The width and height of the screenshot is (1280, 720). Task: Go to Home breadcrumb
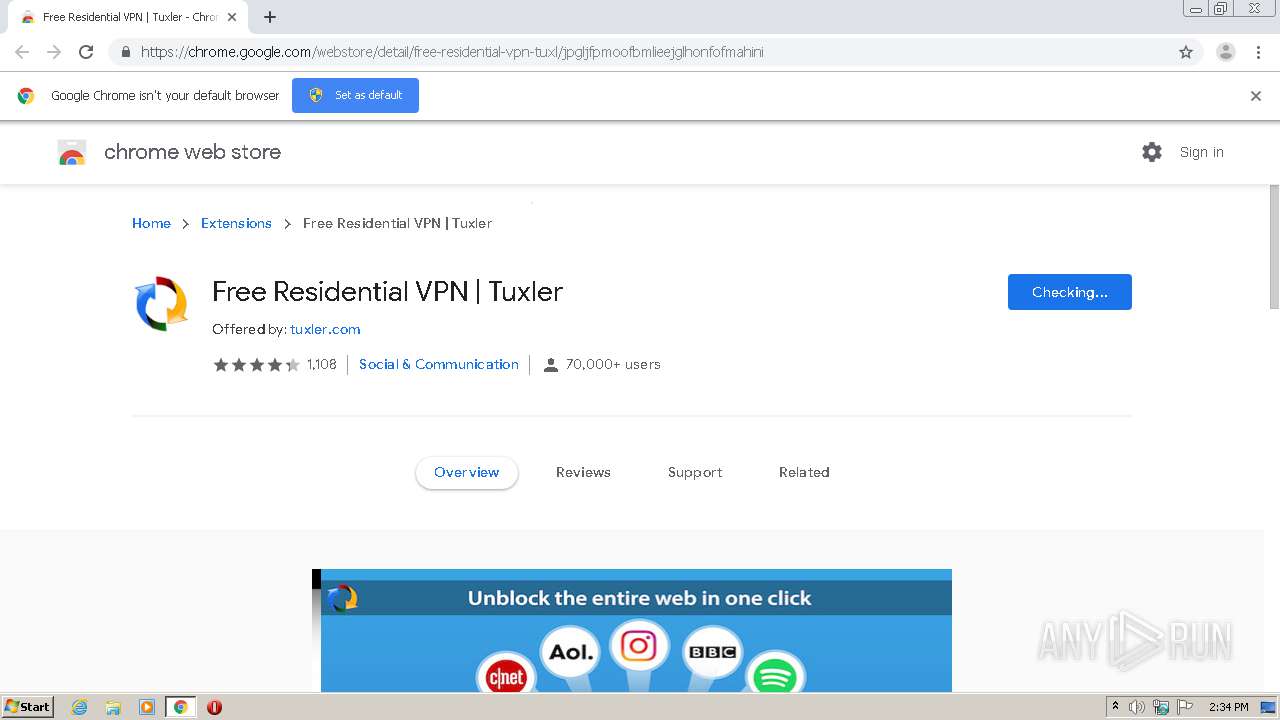151,223
